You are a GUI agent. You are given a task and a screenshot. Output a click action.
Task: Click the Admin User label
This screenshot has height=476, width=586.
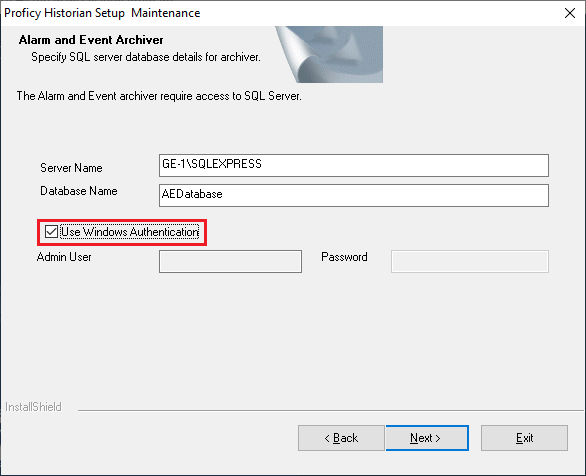click(64, 257)
